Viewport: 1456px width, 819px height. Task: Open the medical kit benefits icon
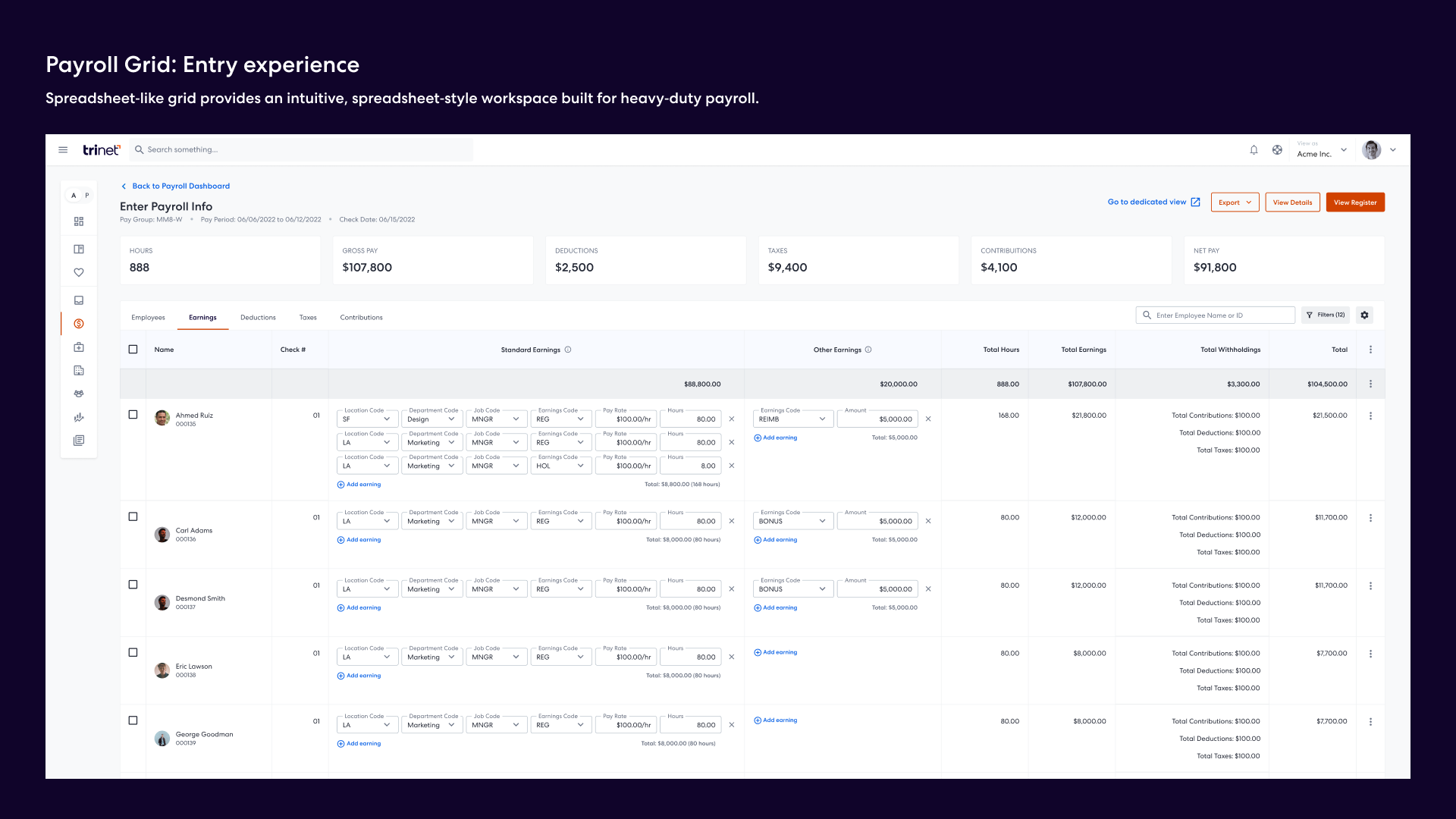point(78,347)
